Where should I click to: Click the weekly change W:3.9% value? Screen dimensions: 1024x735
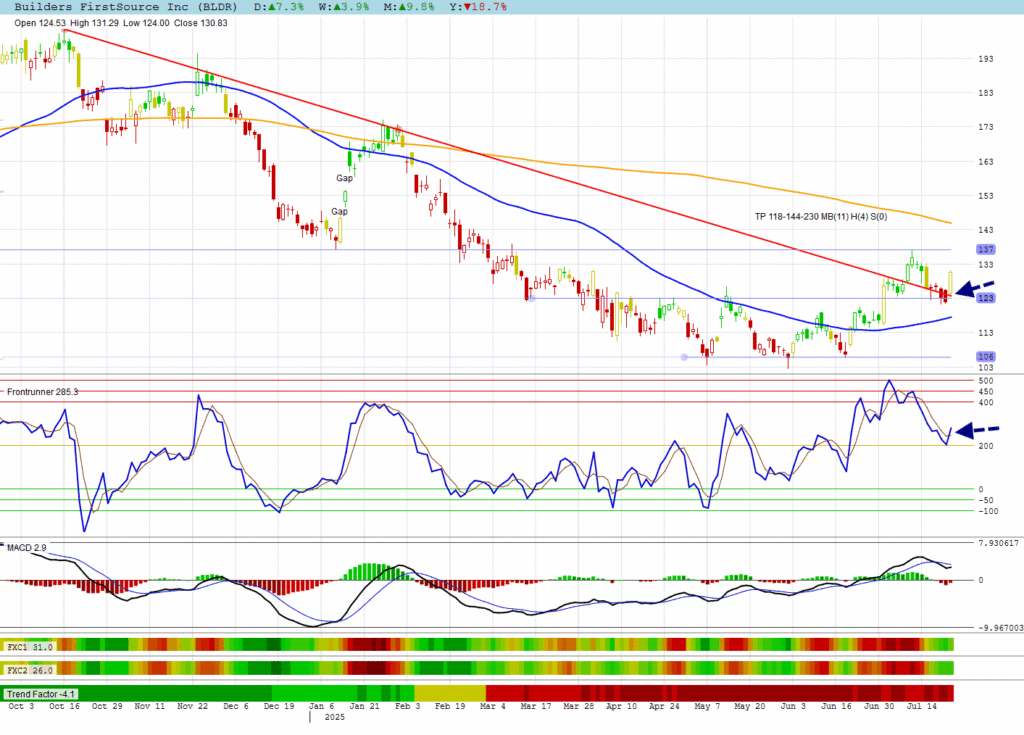pyautogui.click(x=344, y=7)
